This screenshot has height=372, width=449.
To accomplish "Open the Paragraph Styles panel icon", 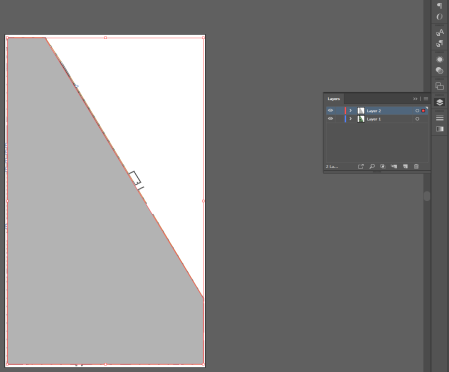I will (x=440, y=44).
